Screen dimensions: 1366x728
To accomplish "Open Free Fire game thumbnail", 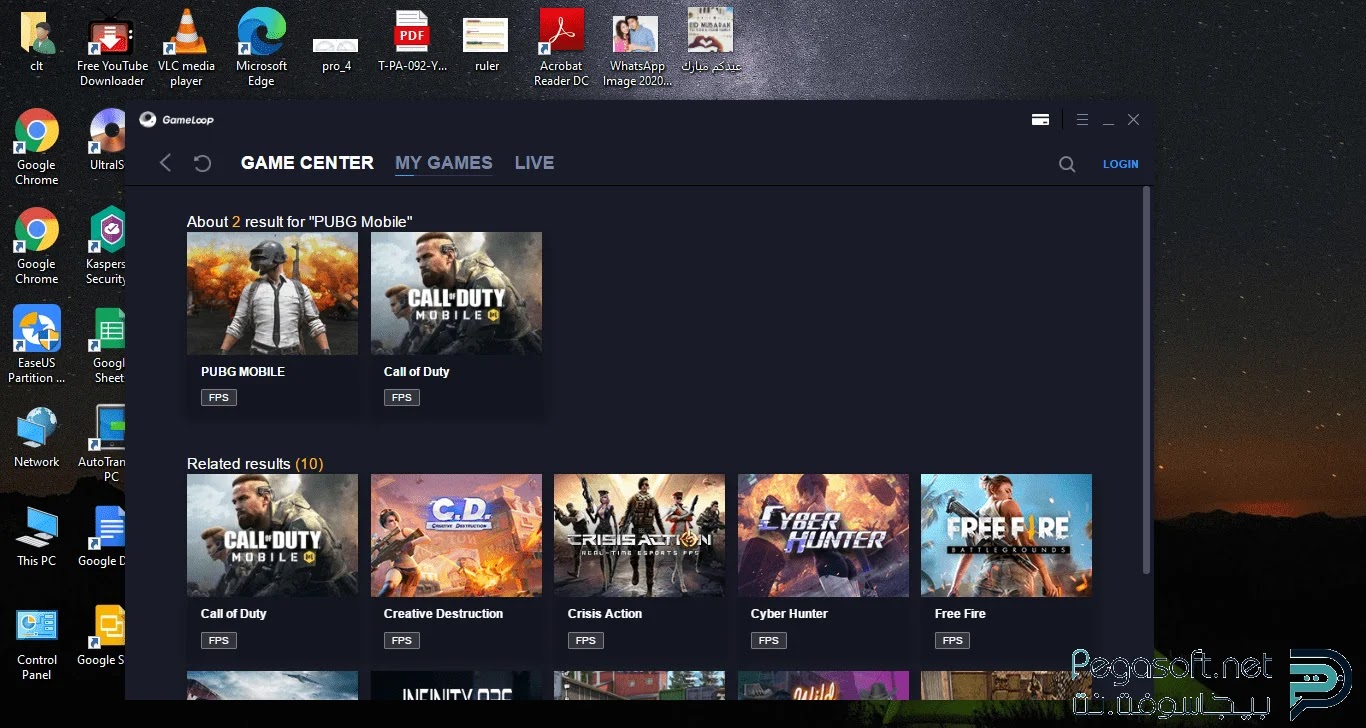I will (1006, 535).
